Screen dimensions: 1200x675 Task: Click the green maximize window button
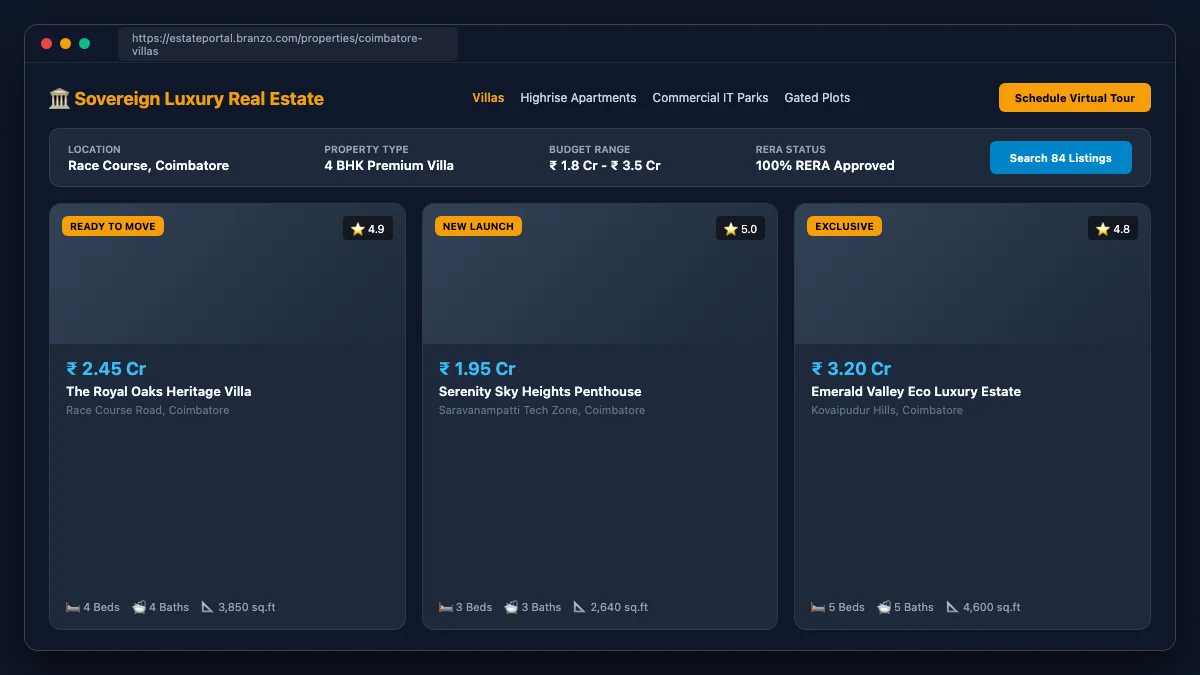pos(84,44)
